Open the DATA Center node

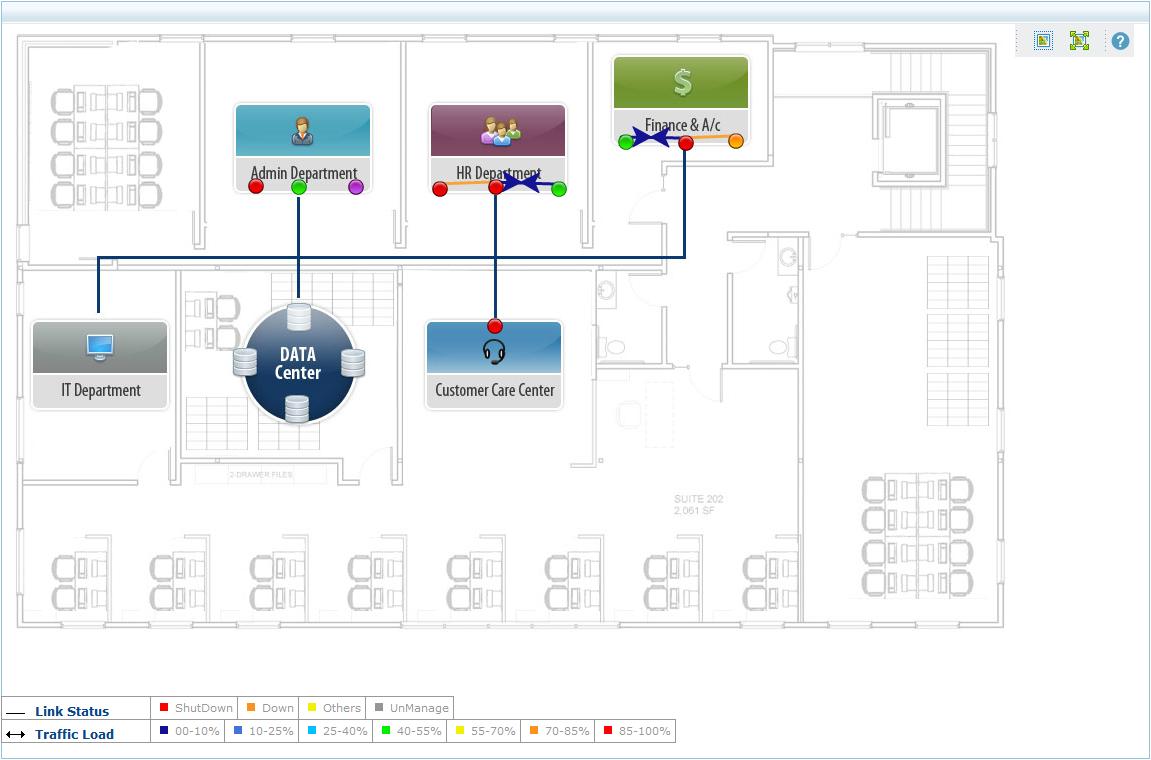[x=298, y=363]
